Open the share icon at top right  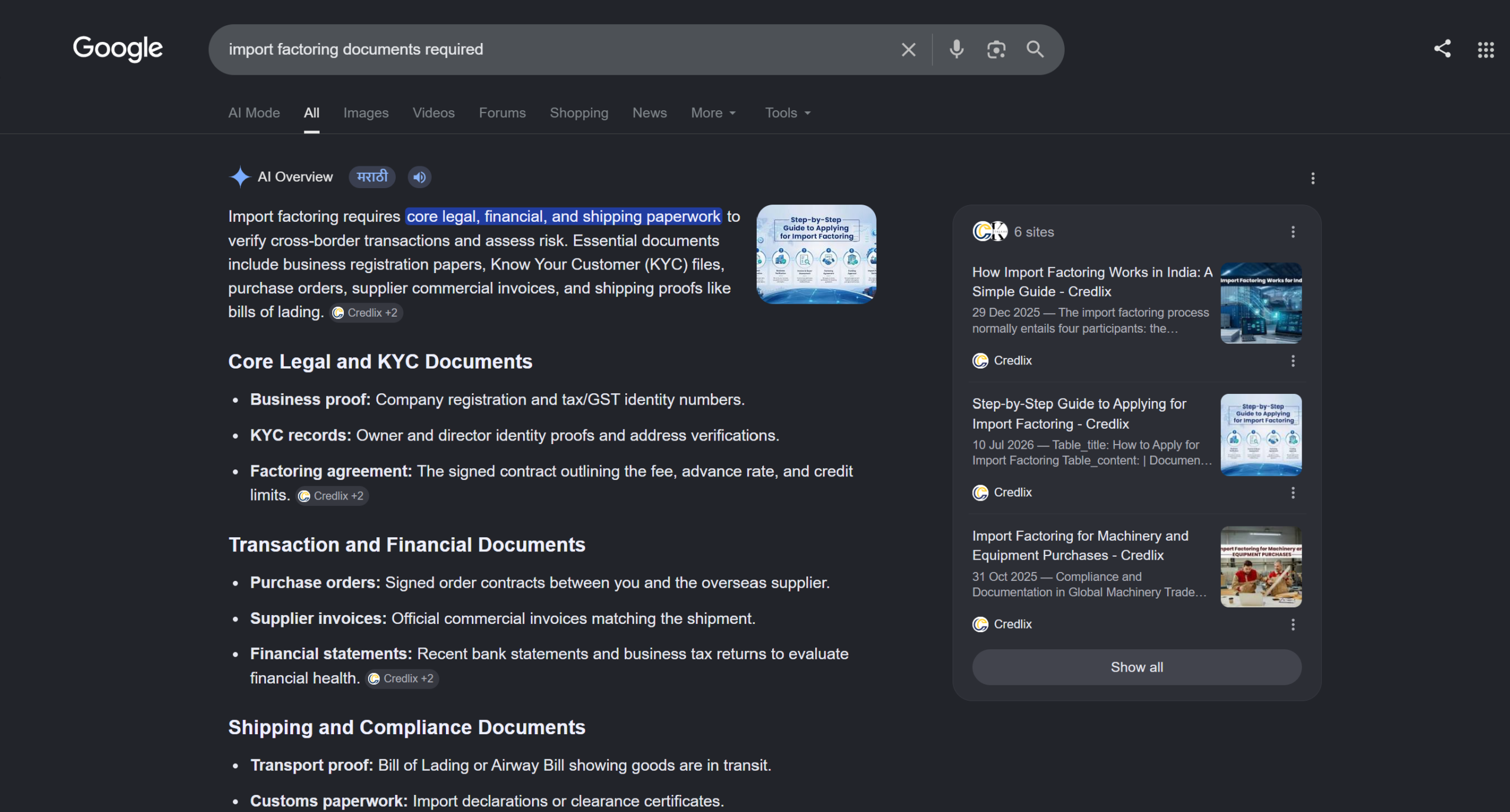coord(1442,49)
